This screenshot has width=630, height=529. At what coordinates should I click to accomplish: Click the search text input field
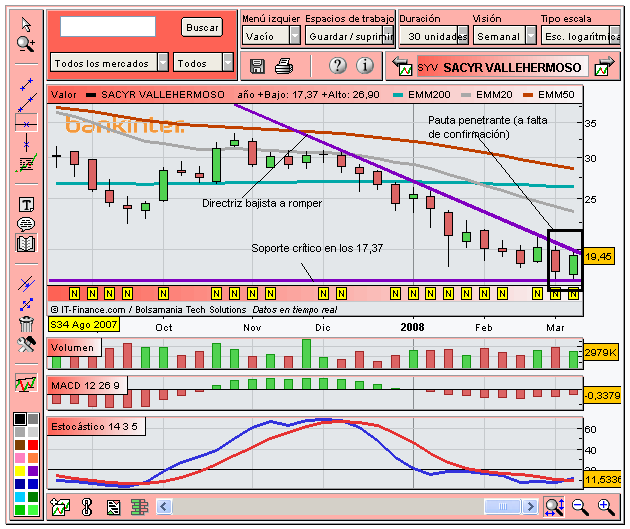(108, 27)
